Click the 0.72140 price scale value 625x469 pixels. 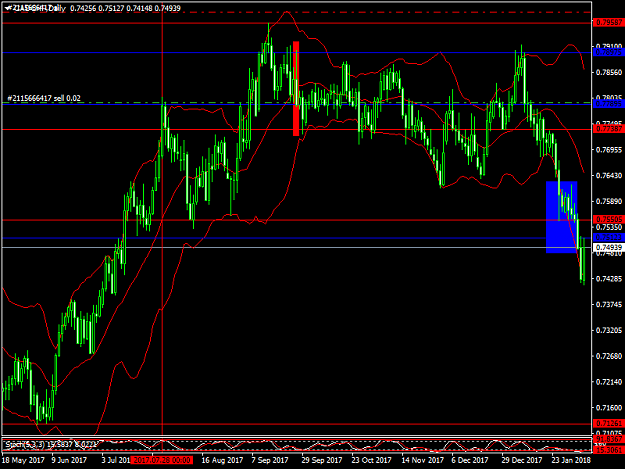tap(609, 382)
